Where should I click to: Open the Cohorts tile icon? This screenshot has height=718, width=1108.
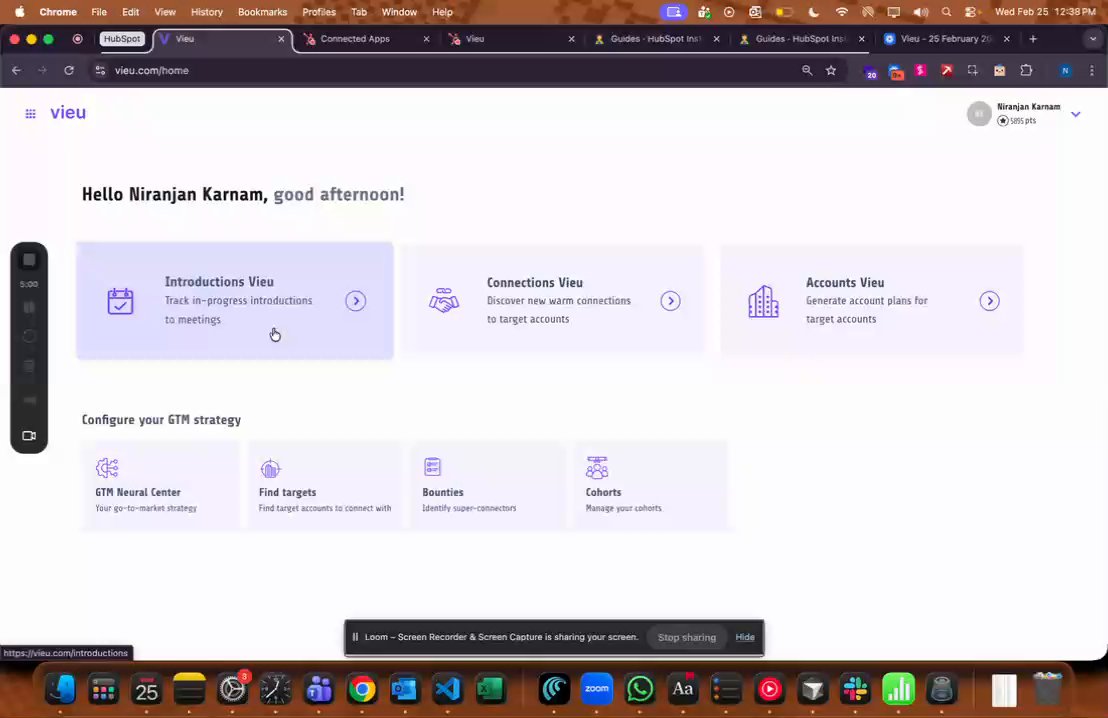click(597, 467)
